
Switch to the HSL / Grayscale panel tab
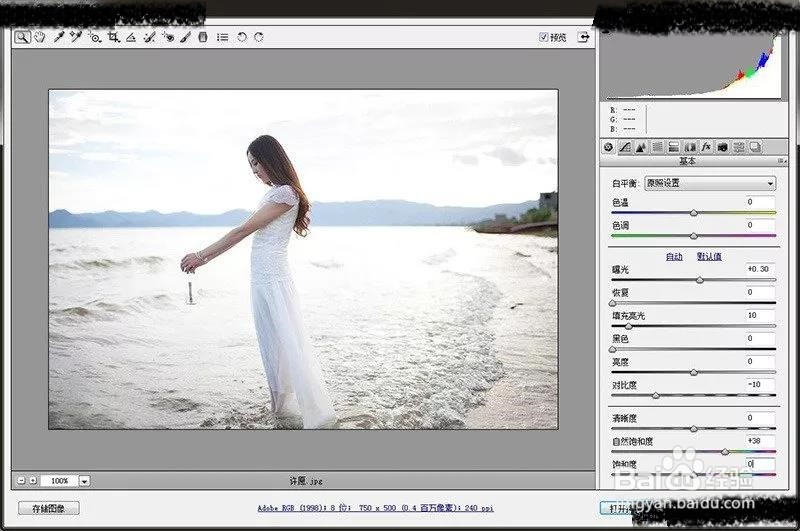[x=658, y=147]
